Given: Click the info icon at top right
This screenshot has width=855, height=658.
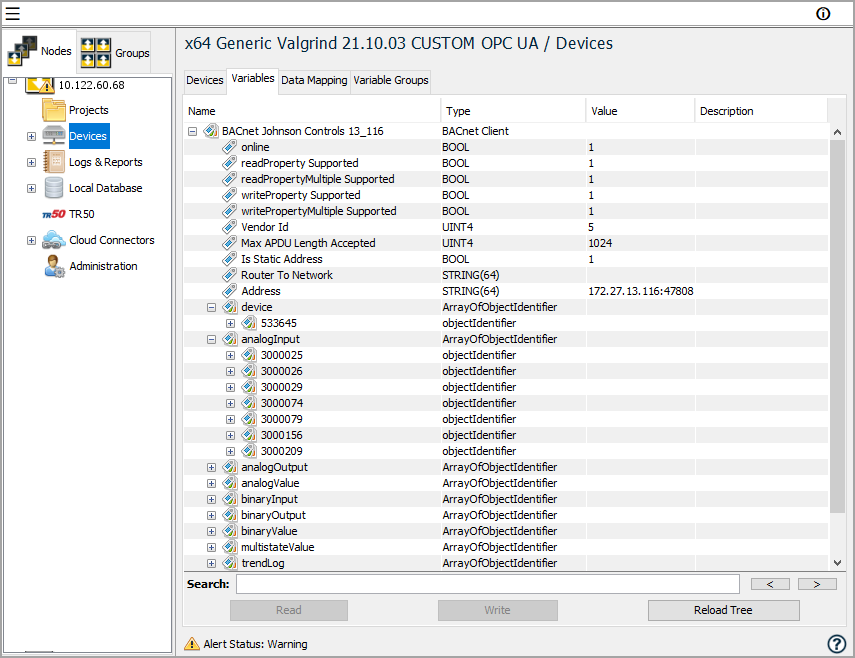Looking at the screenshot, I should (x=823, y=14).
